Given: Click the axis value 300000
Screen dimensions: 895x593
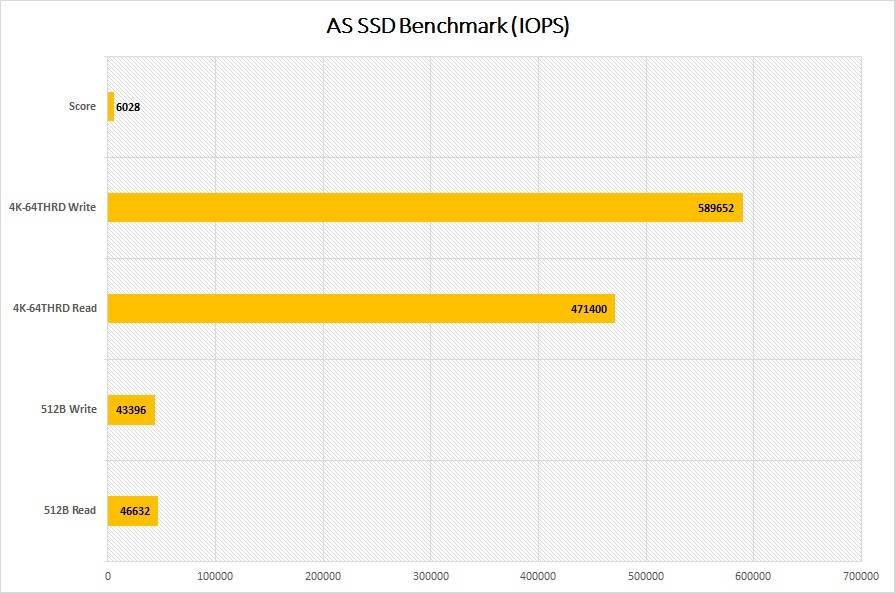Looking at the screenshot, I should click(431, 576).
